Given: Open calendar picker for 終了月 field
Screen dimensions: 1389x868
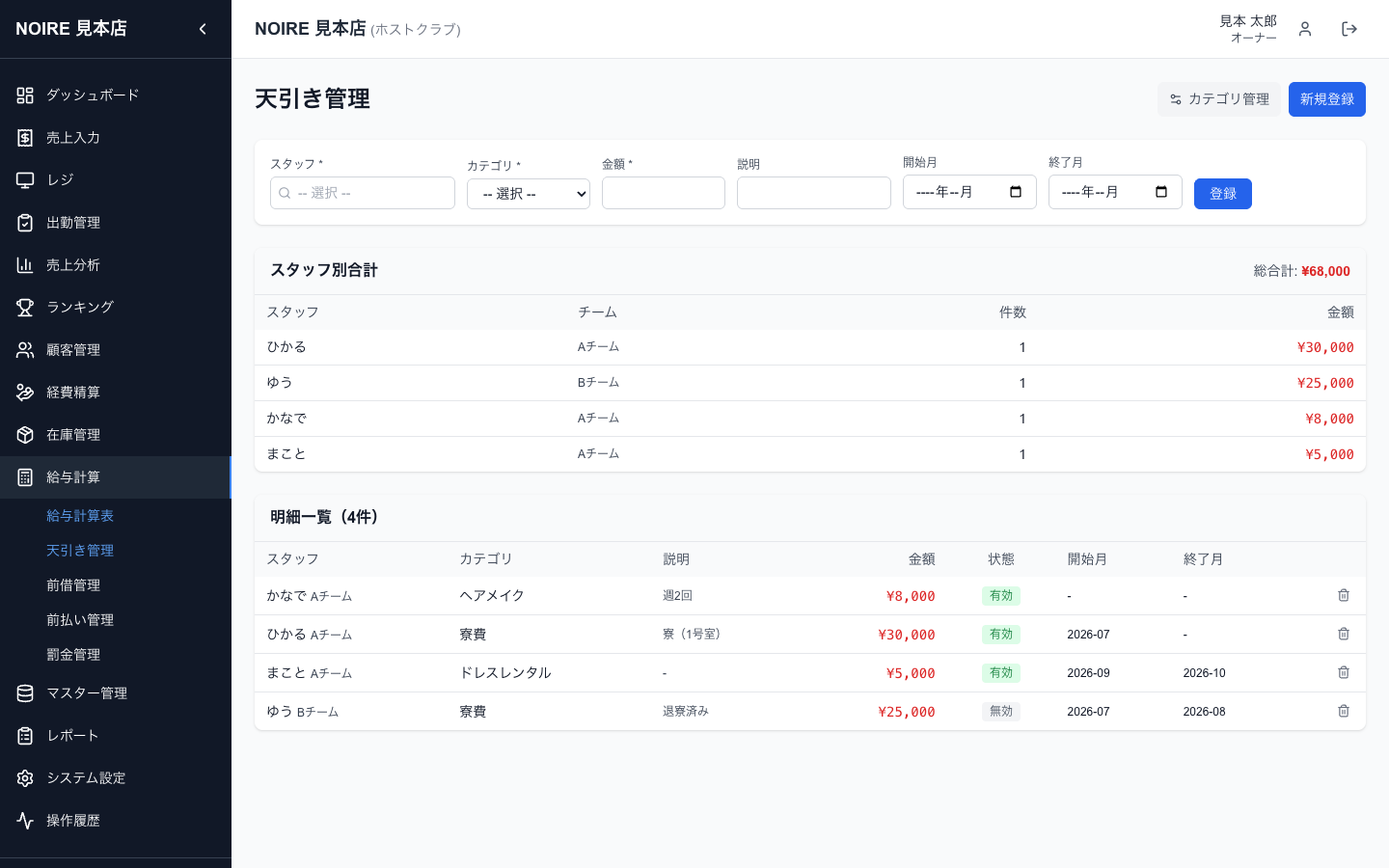Looking at the screenshot, I should click(1161, 192).
